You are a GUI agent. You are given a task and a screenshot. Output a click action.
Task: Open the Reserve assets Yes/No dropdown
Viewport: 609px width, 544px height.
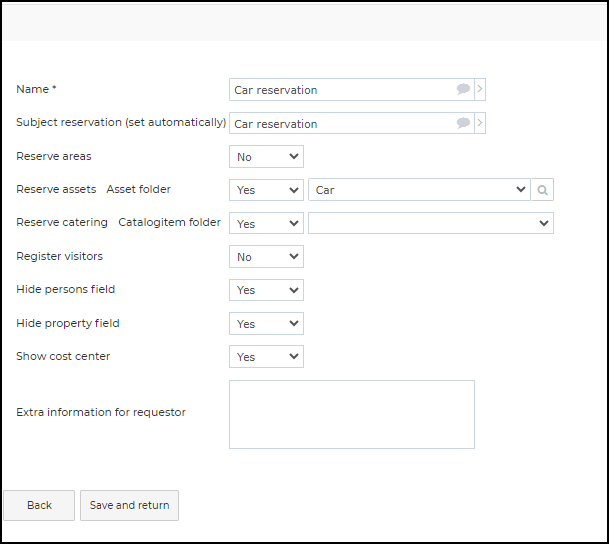(266, 190)
